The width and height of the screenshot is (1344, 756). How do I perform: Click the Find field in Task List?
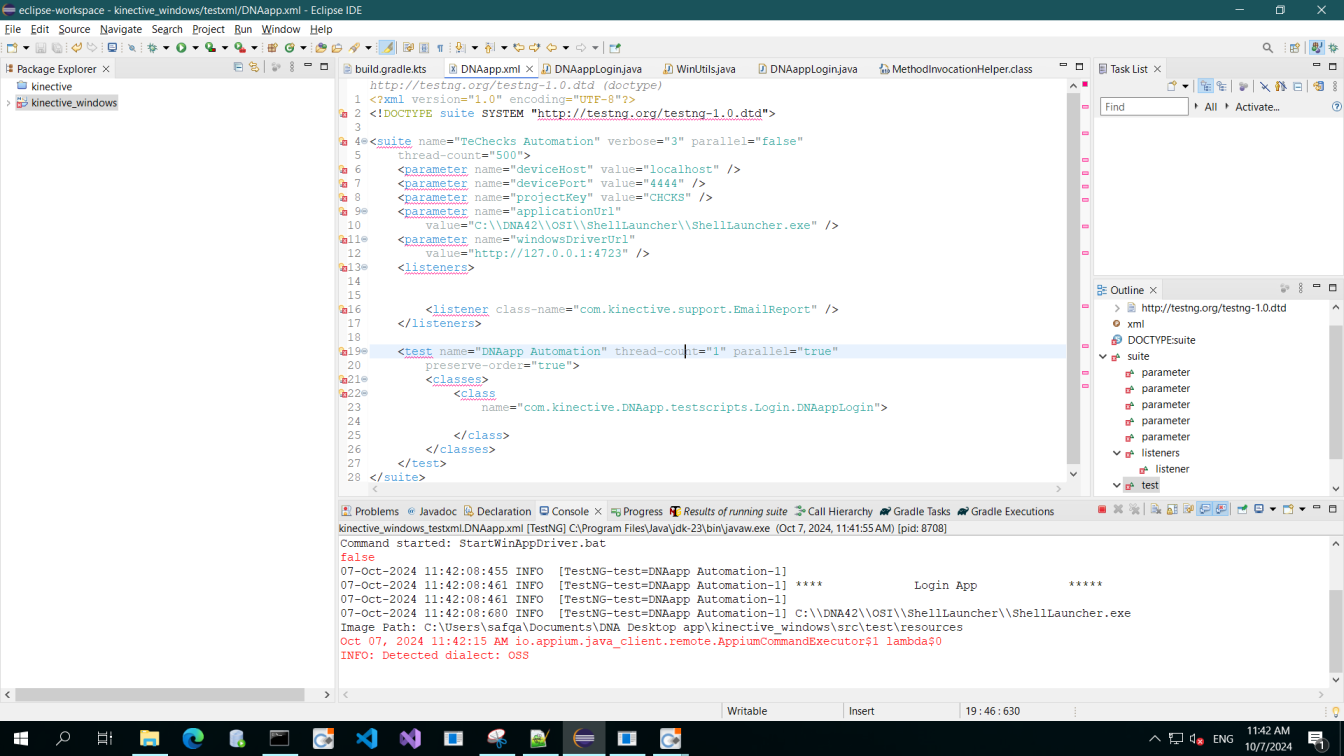tap(1143, 107)
